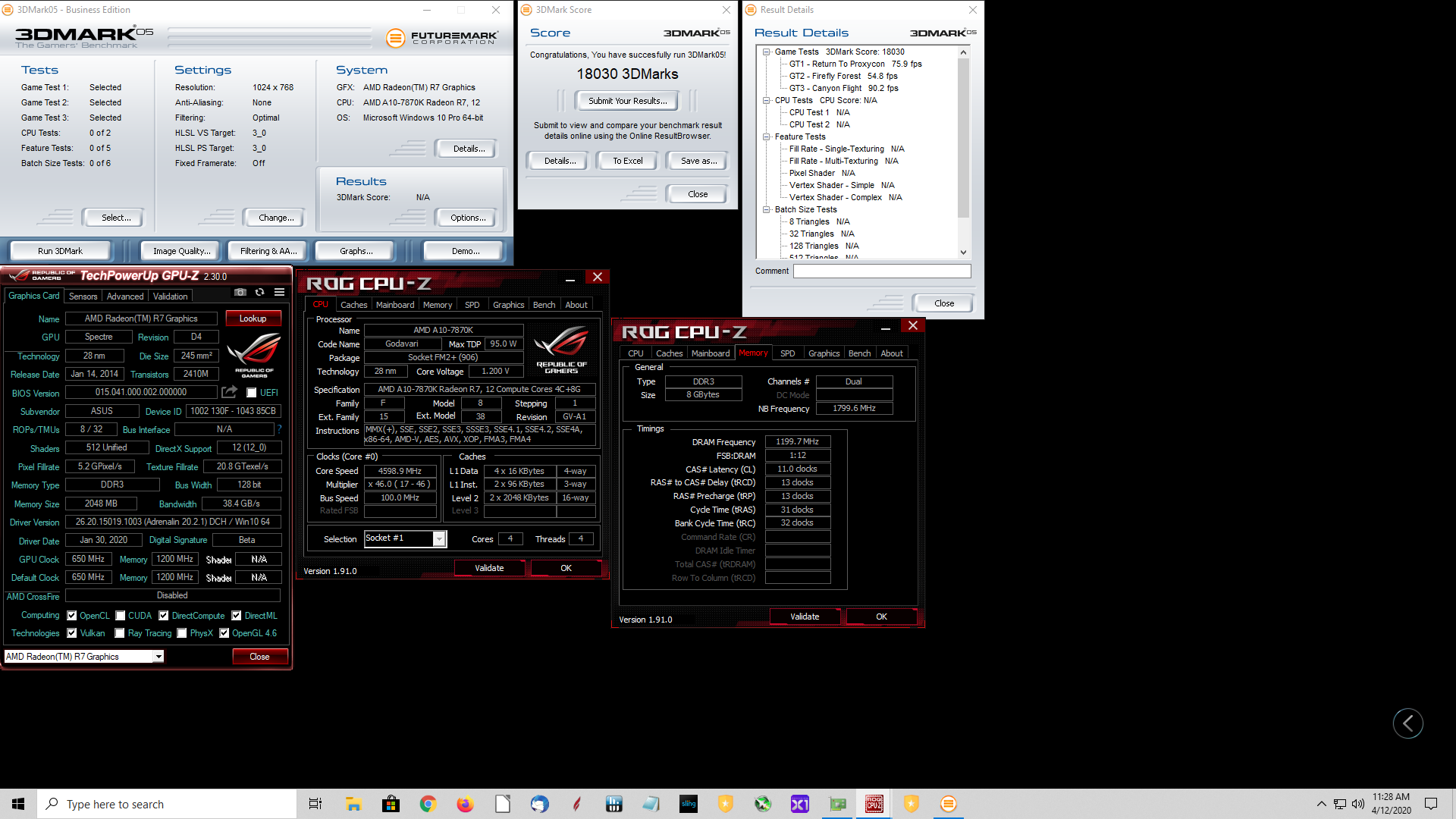Open Thunderbird mail from taskbar
The width and height of the screenshot is (1456, 819).
(x=539, y=804)
